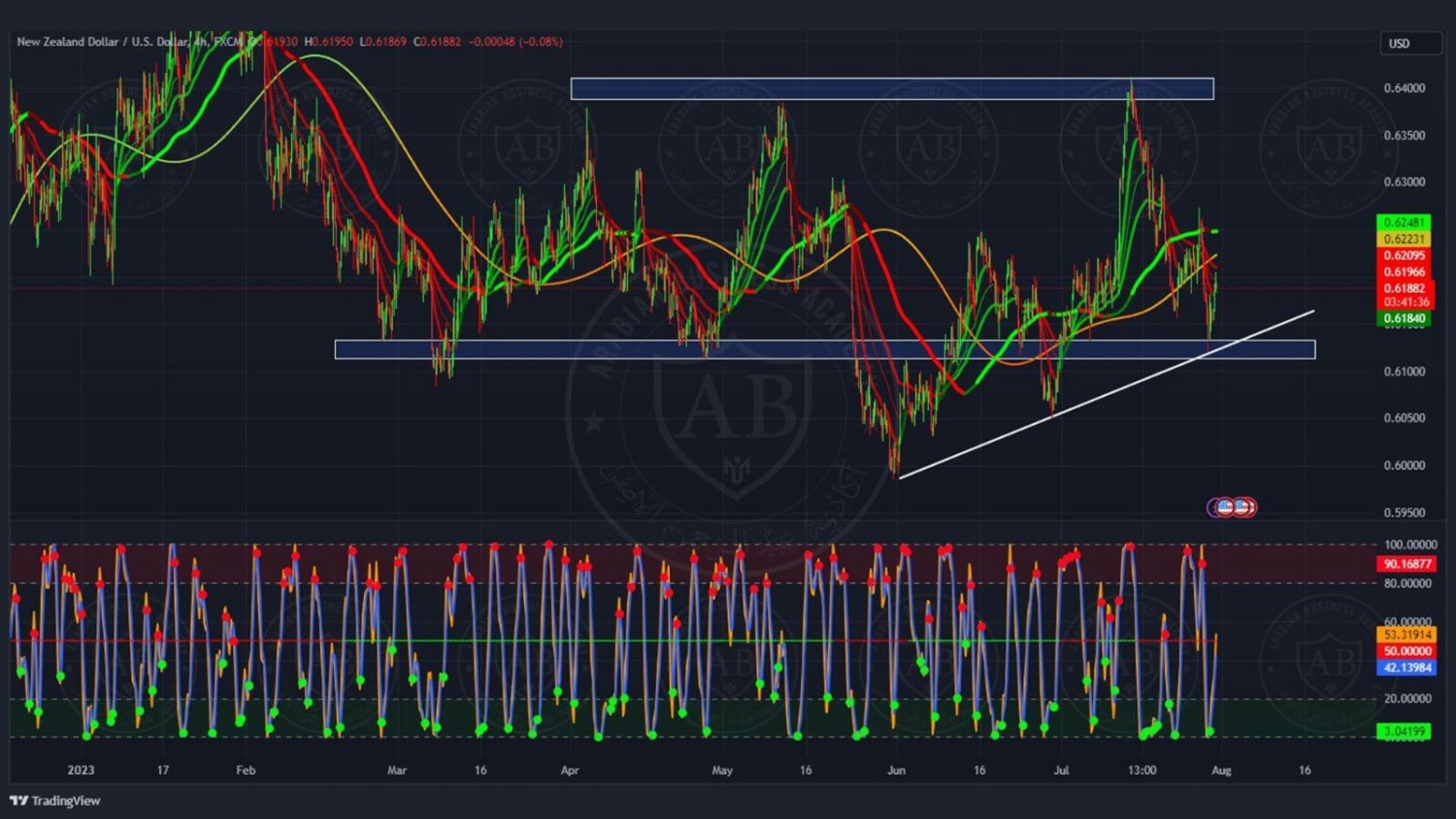Click the 0.64000 level on price axis
1456x819 pixels.
tap(1404, 88)
